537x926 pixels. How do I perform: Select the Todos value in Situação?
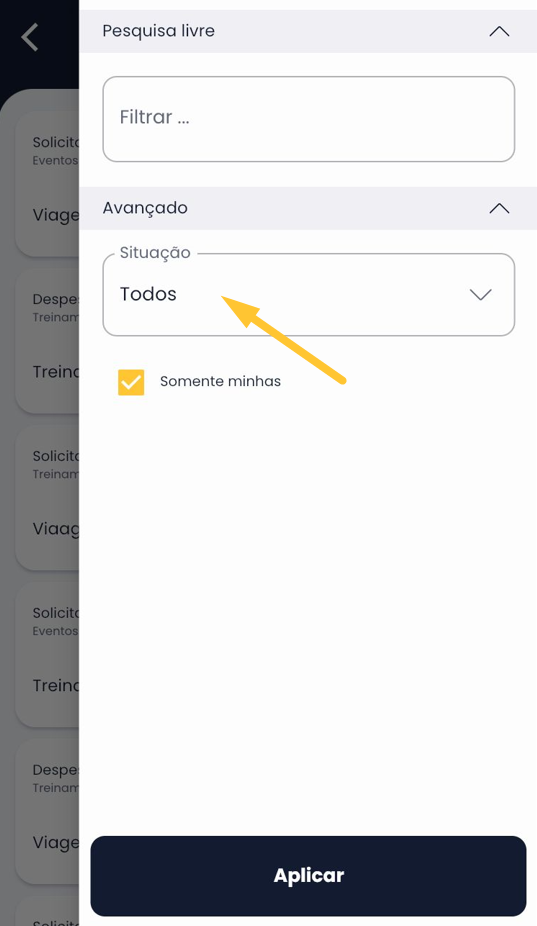pos(148,294)
